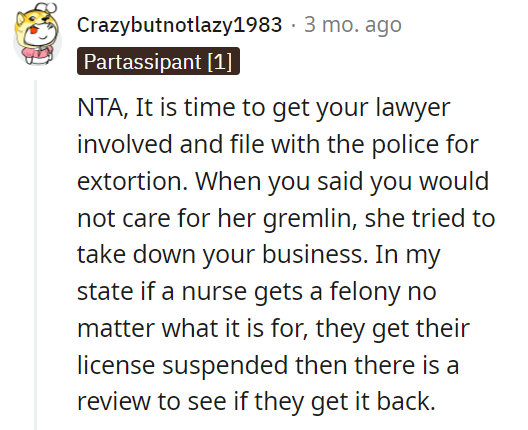
Task: Click the word "NTA" in the comment
Action: [100, 108]
